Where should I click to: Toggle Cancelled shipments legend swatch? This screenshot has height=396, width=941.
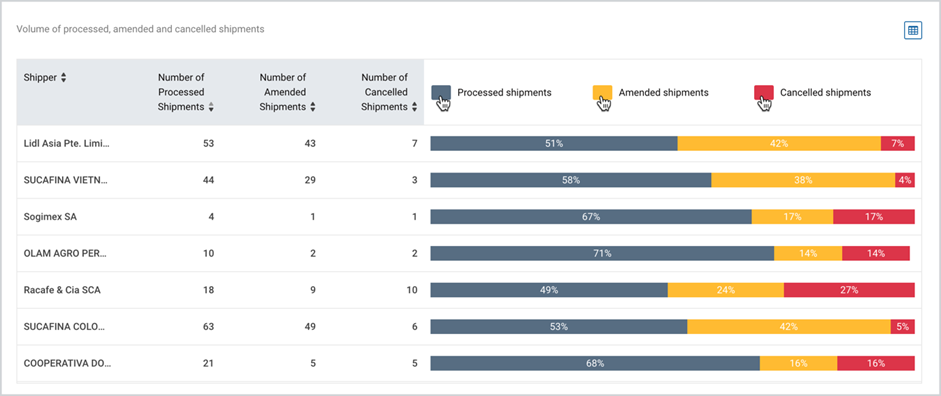coord(763,93)
